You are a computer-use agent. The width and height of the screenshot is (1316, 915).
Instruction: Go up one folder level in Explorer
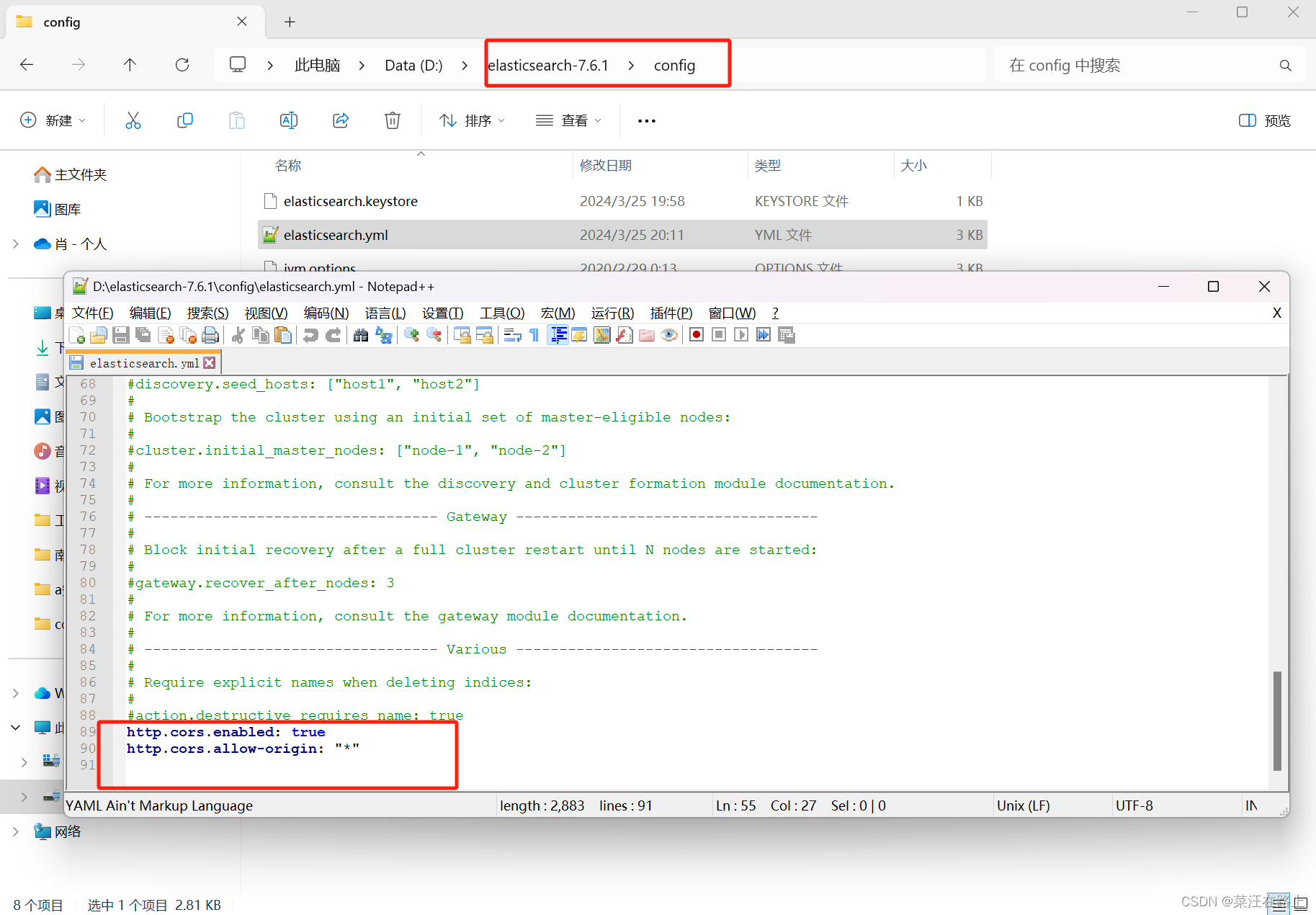(x=130, y=65)
